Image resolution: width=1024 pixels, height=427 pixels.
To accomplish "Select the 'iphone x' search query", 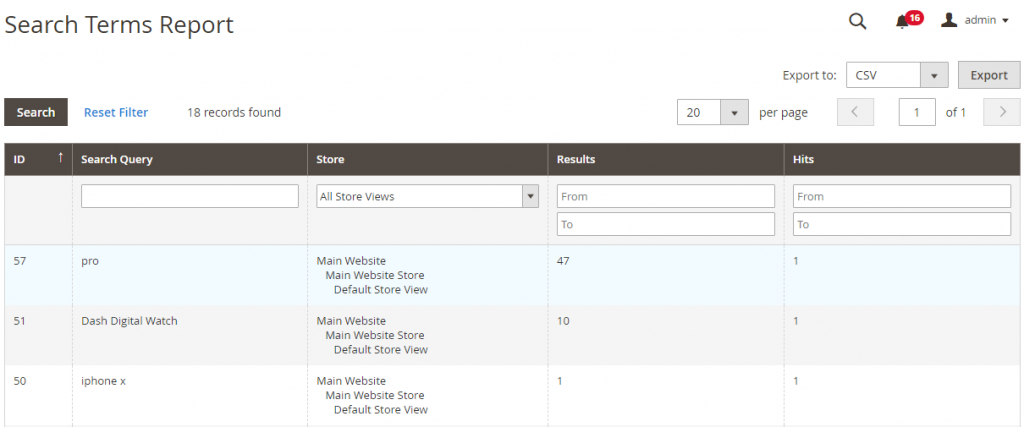I will pos(103,381).
